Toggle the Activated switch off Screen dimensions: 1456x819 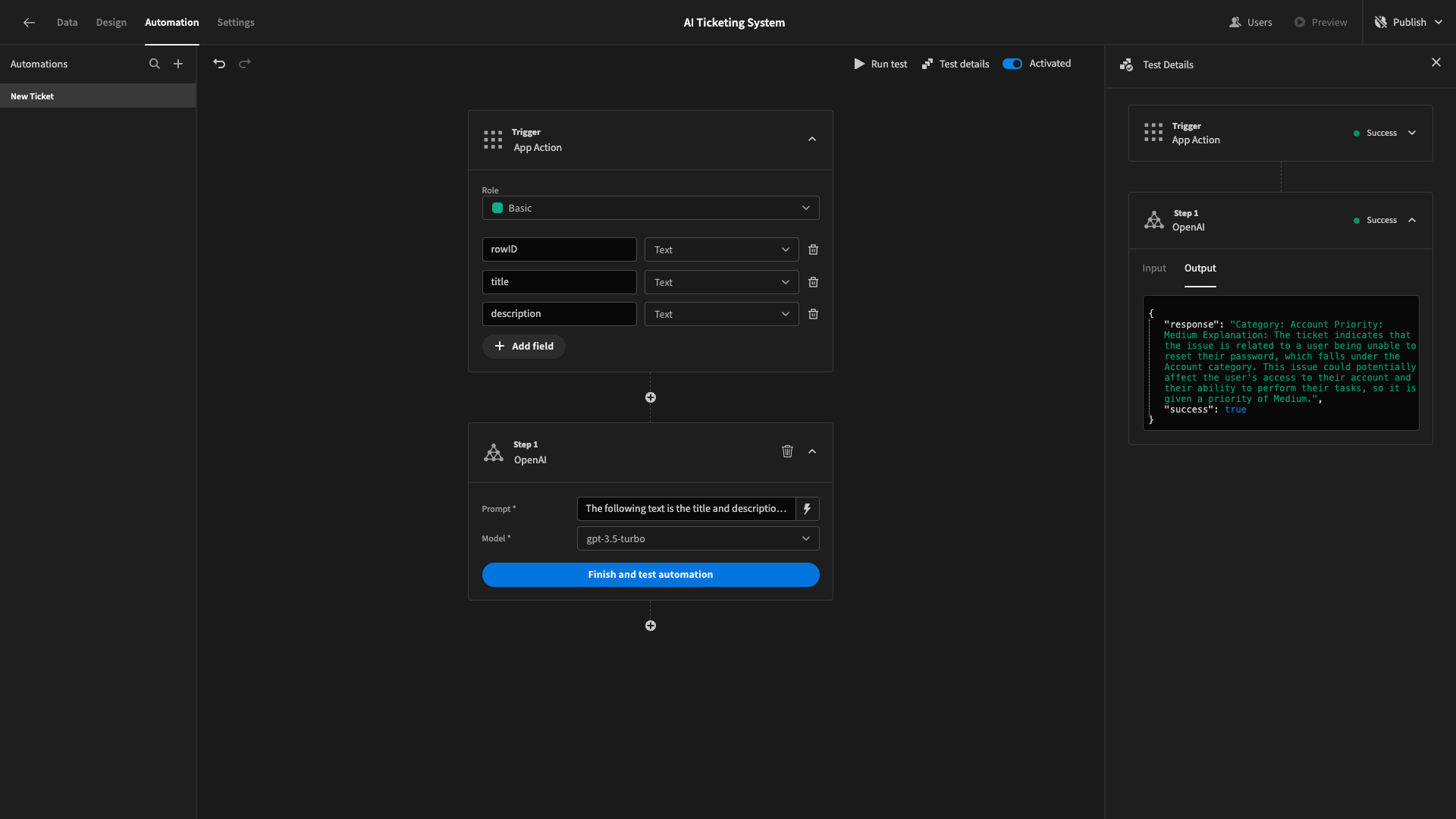pos(1012,64)
